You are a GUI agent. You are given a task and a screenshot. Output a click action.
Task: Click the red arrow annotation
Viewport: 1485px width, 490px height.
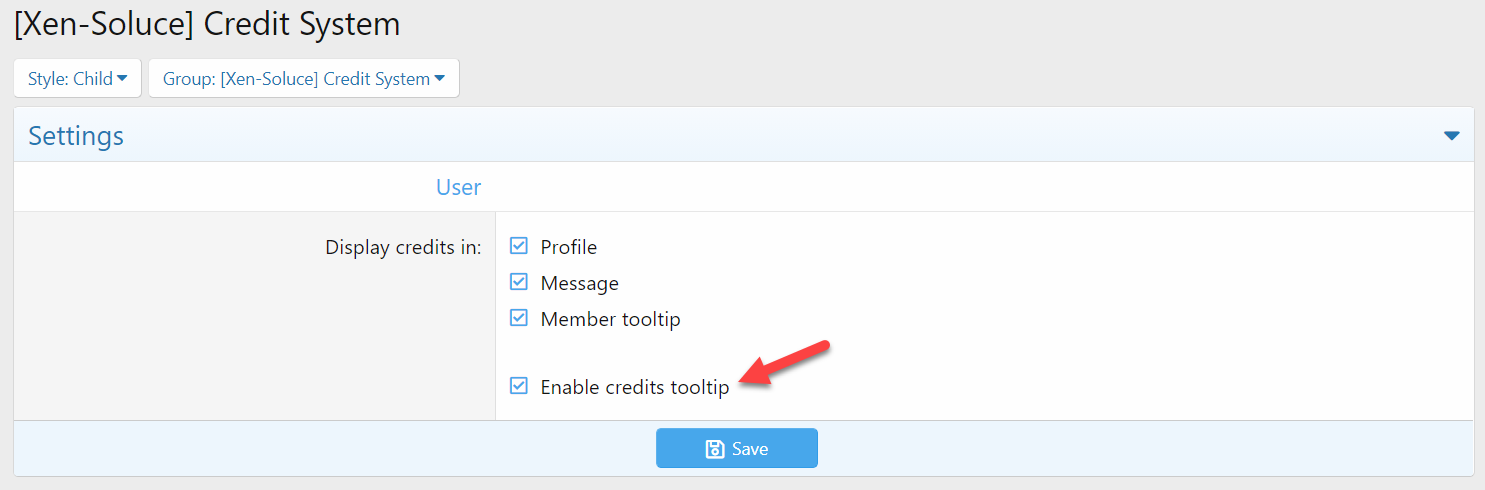786,361
